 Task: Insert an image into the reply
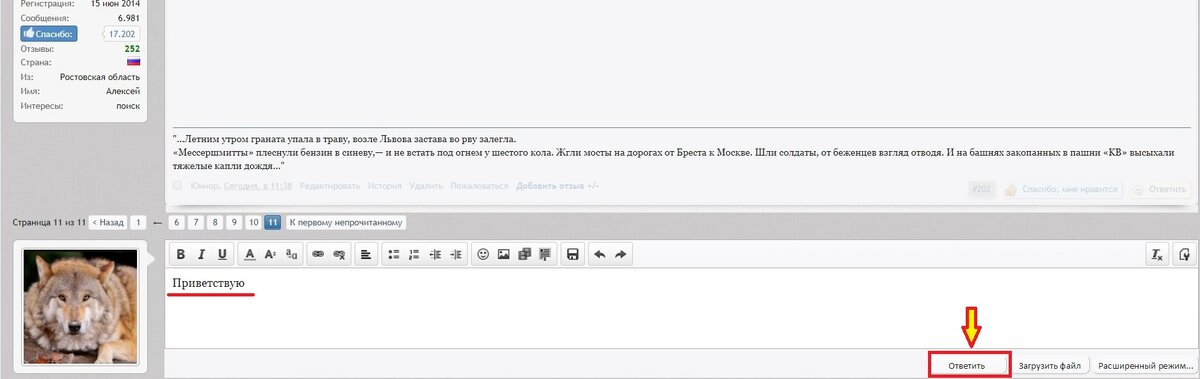coord(504,255)
